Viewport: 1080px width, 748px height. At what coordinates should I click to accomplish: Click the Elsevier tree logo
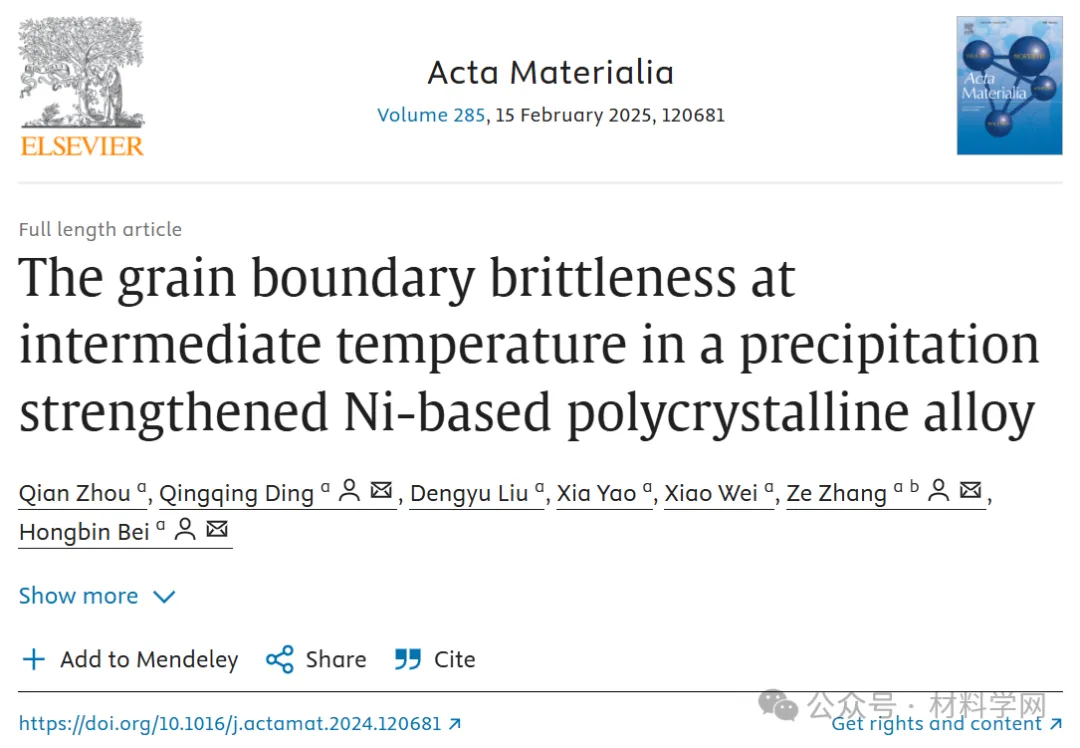(x=82, y=87)
